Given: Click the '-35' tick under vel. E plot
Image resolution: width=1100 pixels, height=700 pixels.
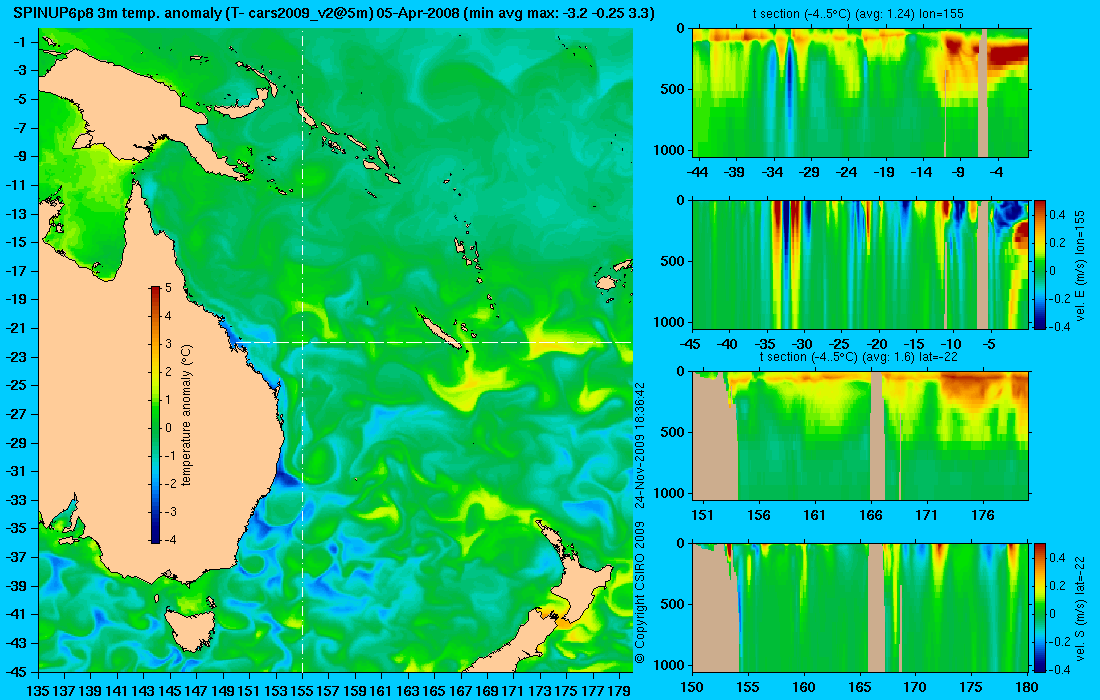Looking at the screenshot, I should coord(765,344).
